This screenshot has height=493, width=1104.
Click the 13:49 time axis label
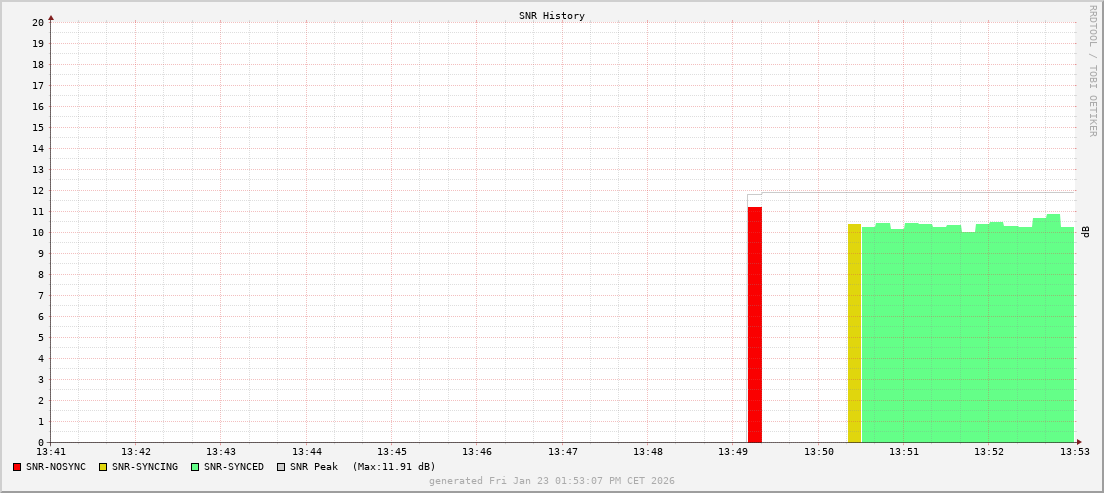[733, 452]
